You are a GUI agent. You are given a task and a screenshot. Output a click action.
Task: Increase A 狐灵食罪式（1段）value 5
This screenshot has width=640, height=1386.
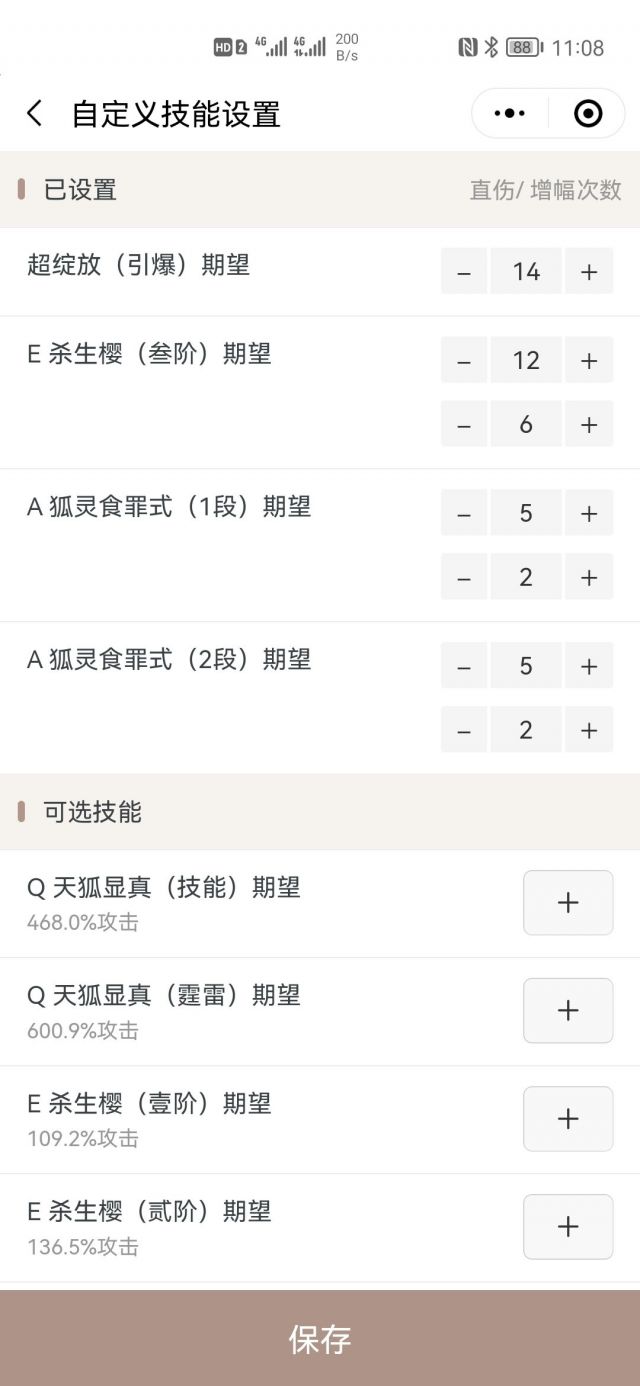(589, 512)
